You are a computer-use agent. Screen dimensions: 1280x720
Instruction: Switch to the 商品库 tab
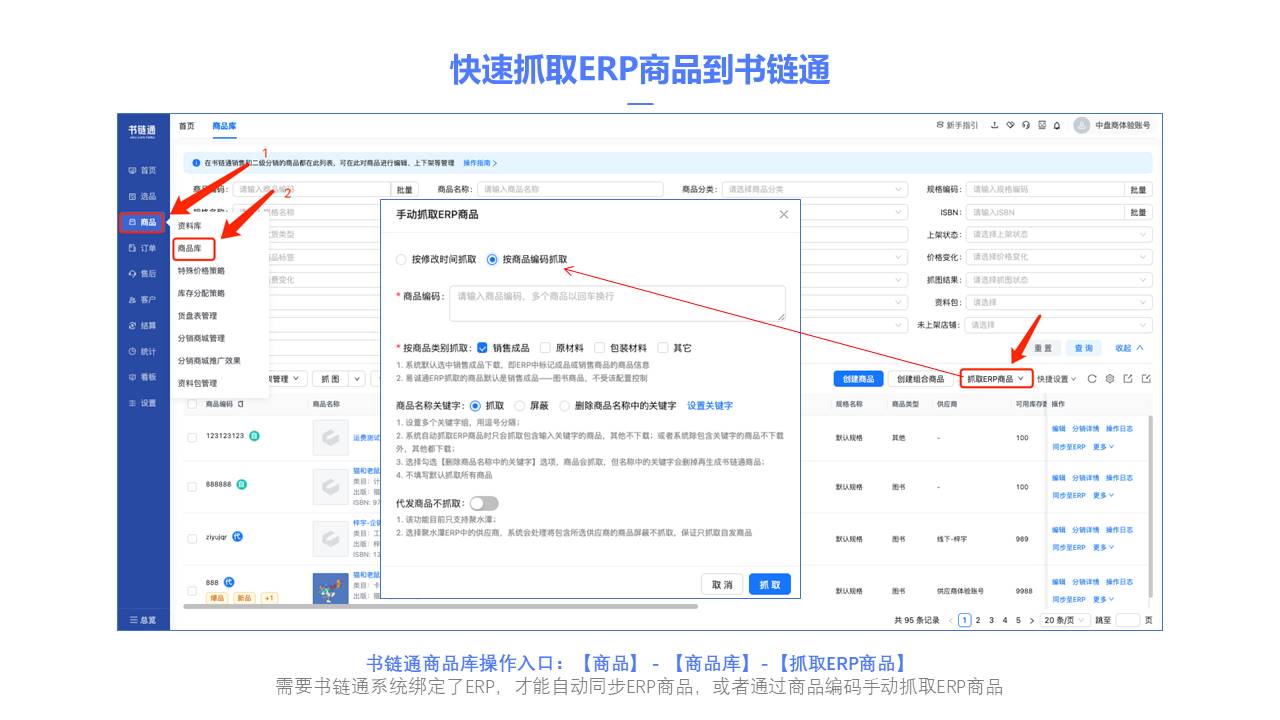pos(224,126)
